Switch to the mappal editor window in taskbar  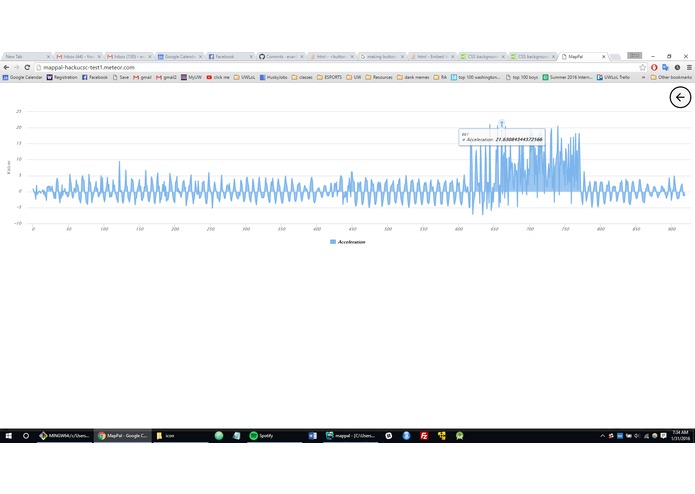(x=351, y=436)
